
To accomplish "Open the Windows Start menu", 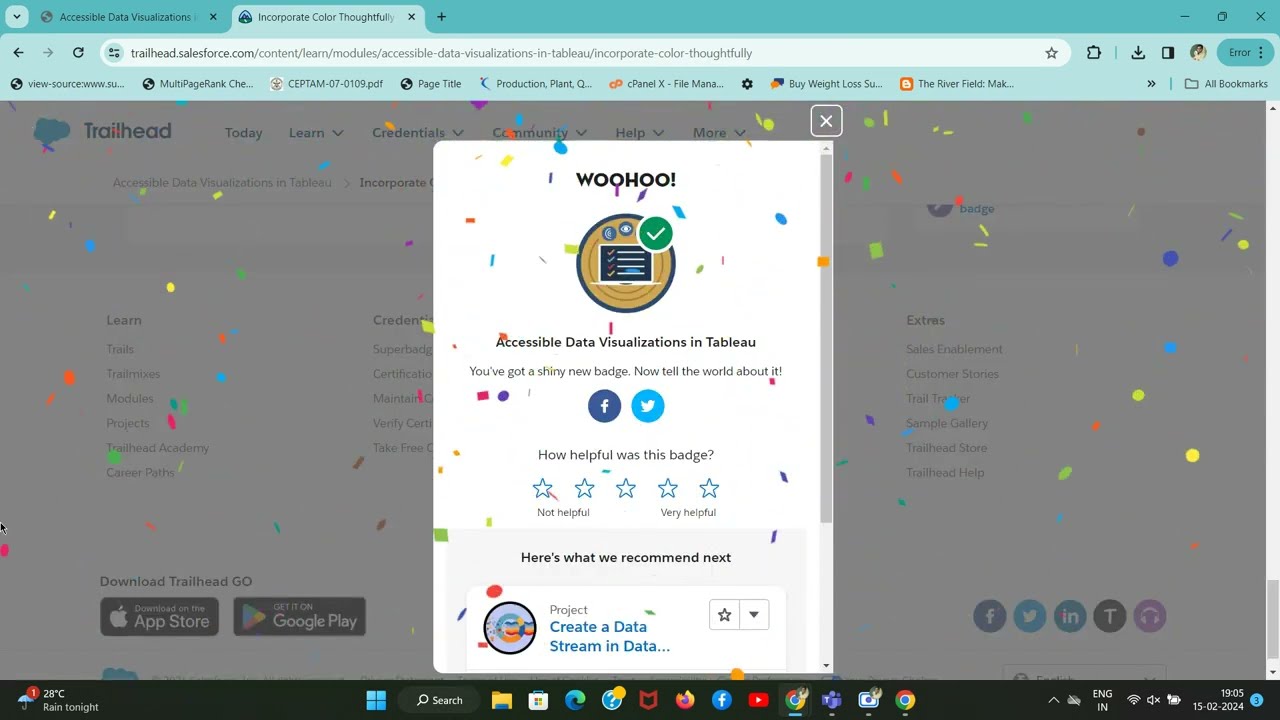I will [x=376, y=700].
